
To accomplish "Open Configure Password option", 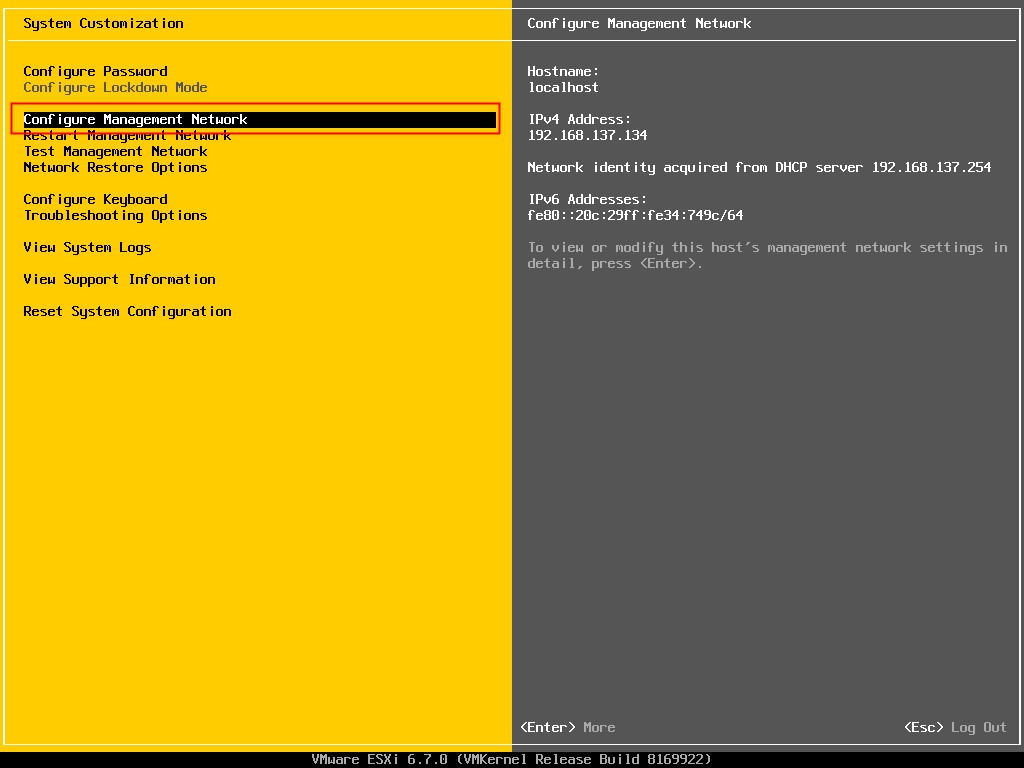I will 95,71.
